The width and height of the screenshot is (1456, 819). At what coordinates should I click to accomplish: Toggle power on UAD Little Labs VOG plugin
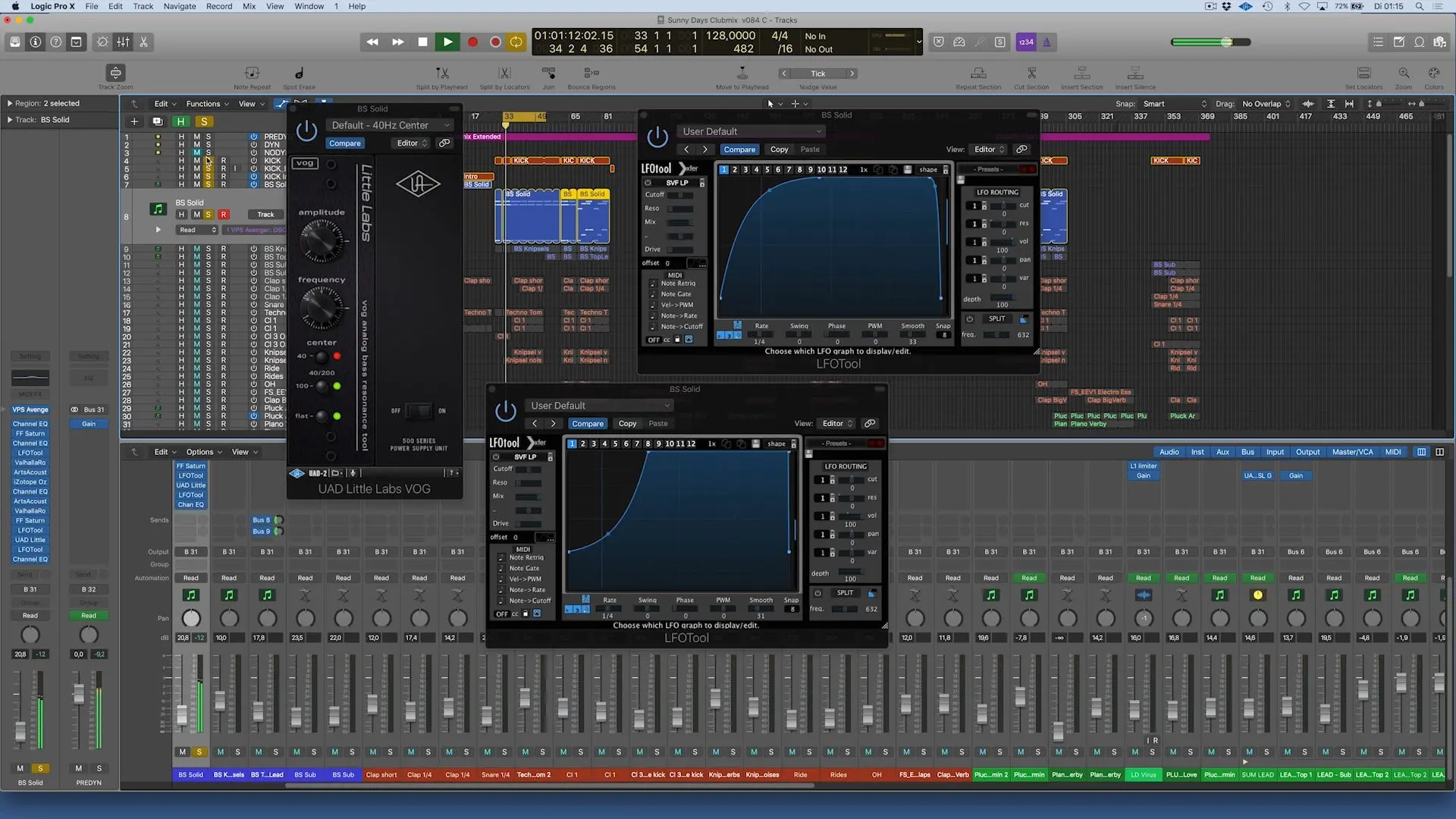pos(306,131)
